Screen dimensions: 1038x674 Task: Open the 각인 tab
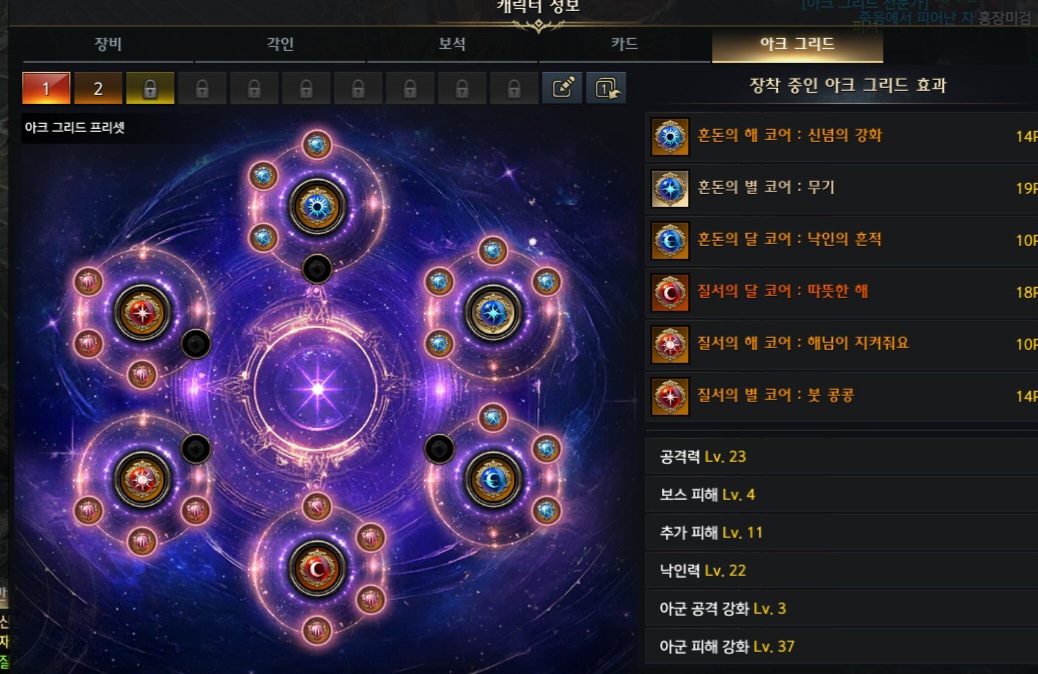[x=280, y=44]
